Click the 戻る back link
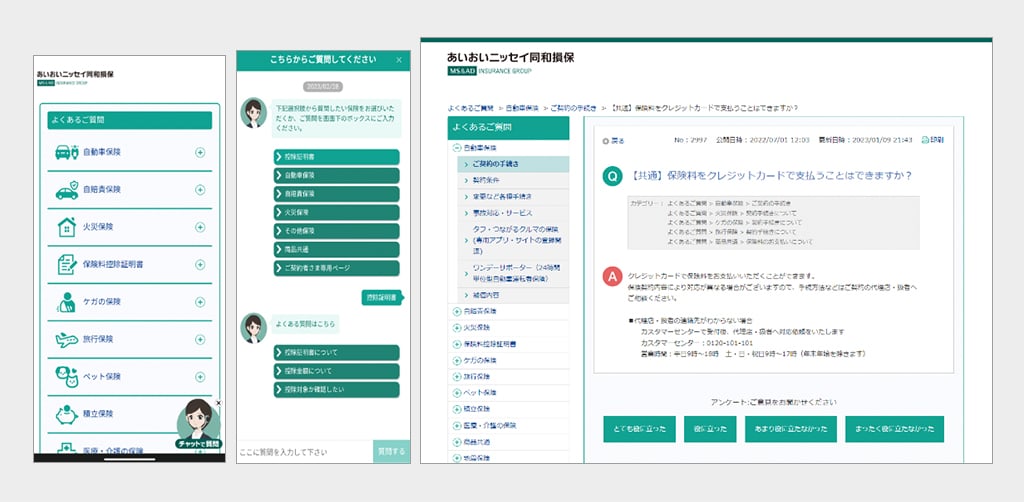1024x502 pixels. coord(612,141)
